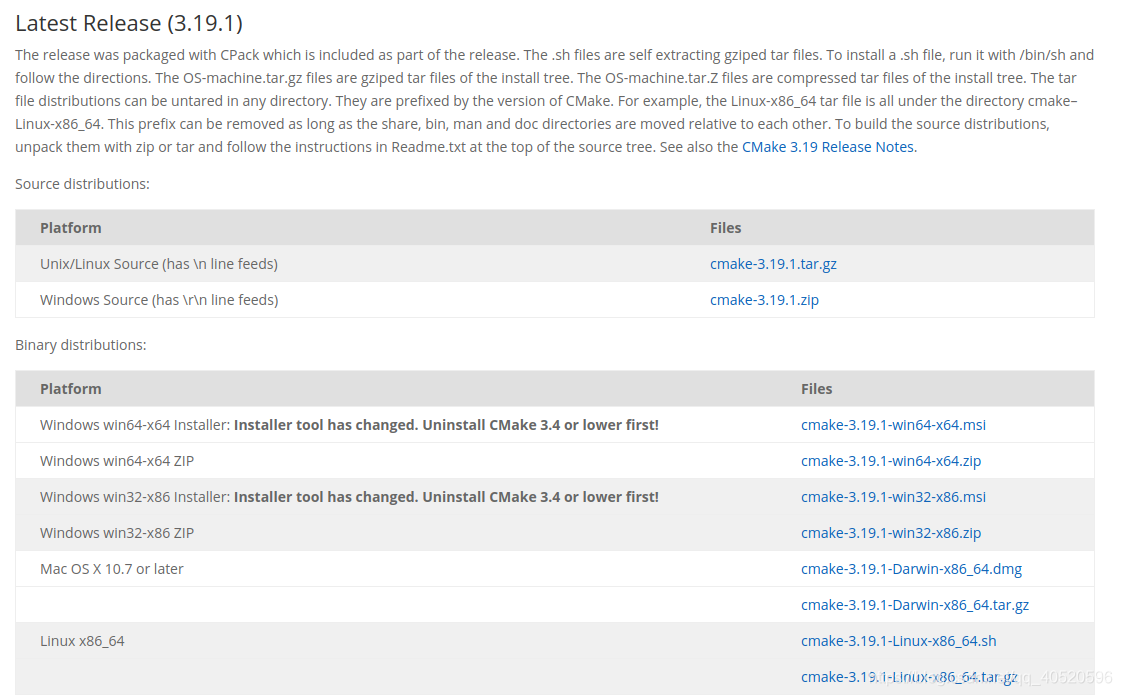Viewport: 1122px width, 696px height.
Task: Click the Platform header in binary table
Action: pos(71,388)
